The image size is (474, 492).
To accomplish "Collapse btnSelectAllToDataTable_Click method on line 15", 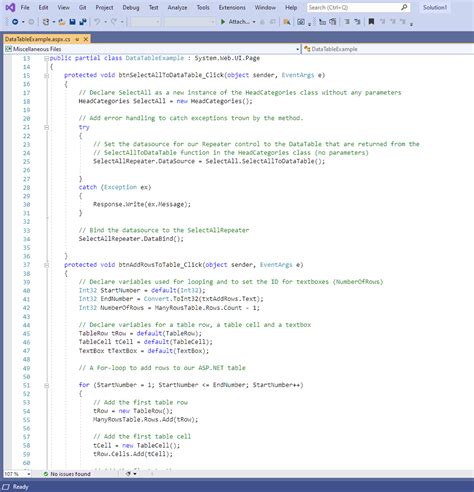I will click(46, 76).
